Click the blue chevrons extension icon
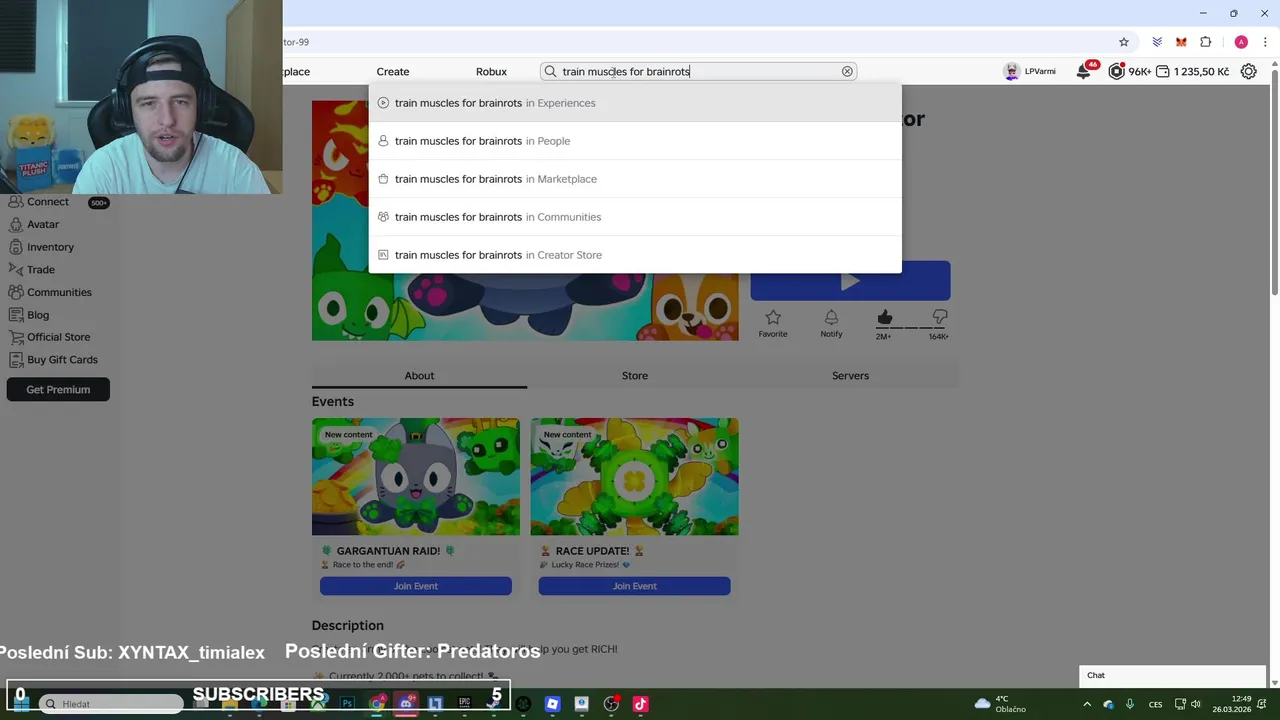The image size is (1280, 720). (x=1157, y=42)
